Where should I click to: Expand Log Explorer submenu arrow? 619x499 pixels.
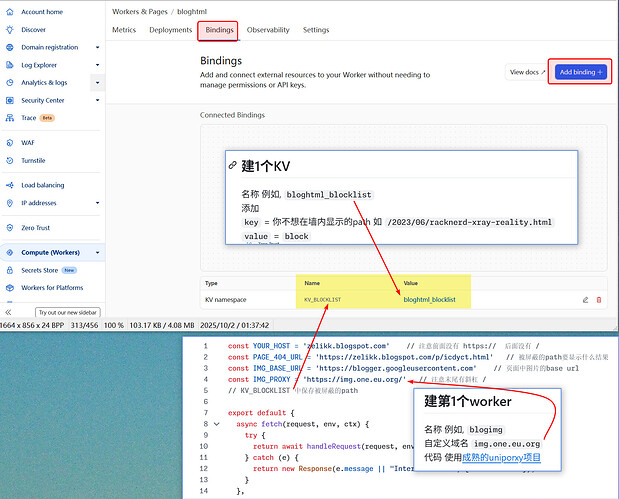point(98,65)
